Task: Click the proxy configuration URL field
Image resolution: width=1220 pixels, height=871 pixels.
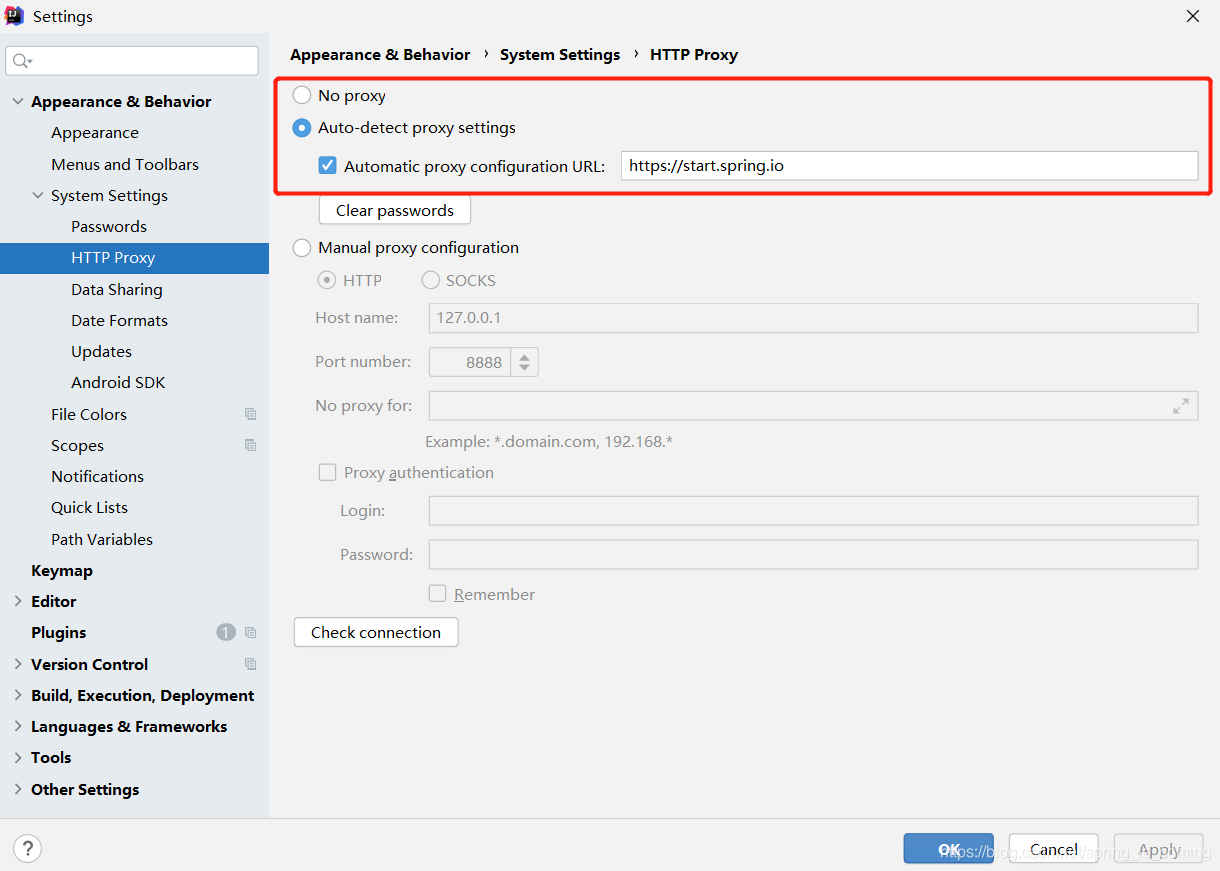Action: pos(909,166)
